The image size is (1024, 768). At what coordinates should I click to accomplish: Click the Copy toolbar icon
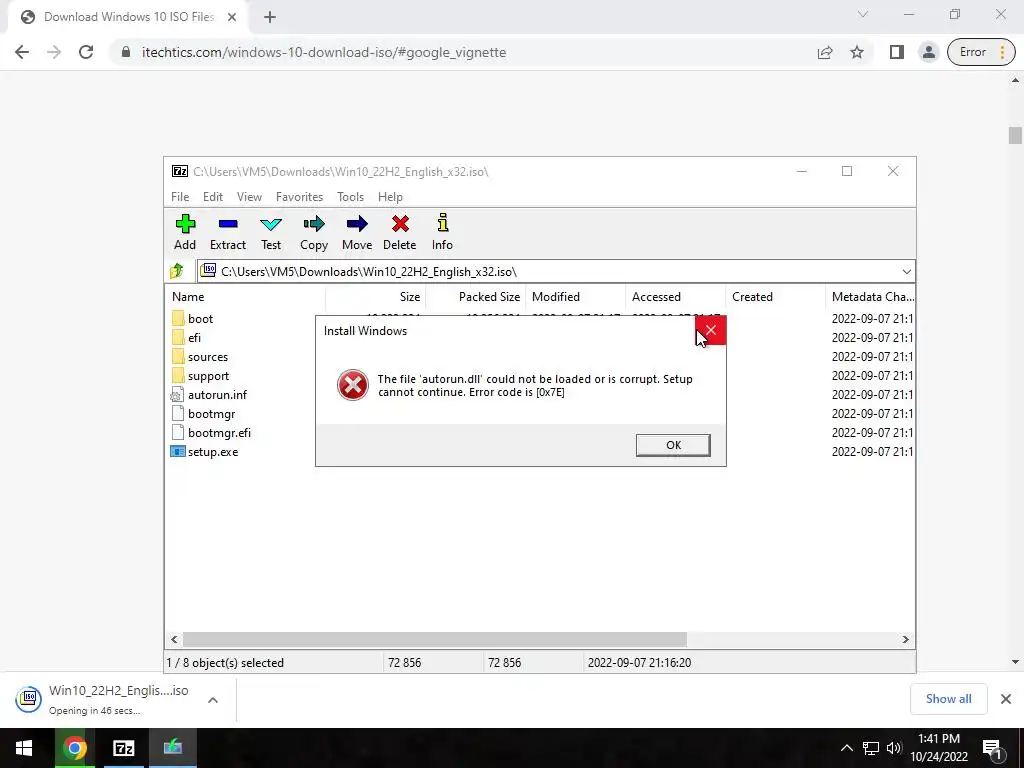(x=313, y=232)
